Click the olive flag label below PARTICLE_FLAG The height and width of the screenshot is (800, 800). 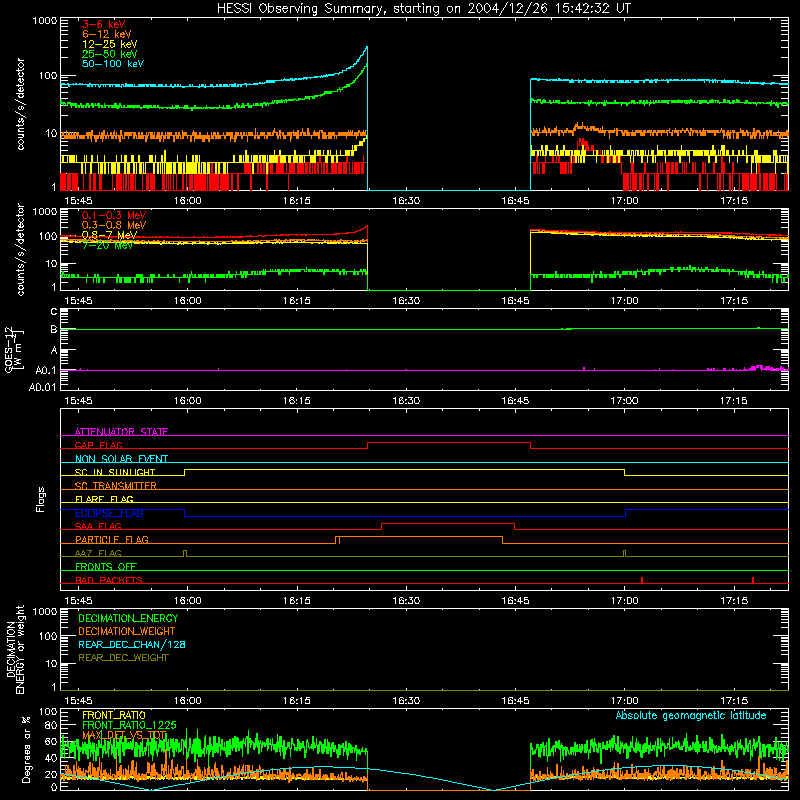[98, 553]
